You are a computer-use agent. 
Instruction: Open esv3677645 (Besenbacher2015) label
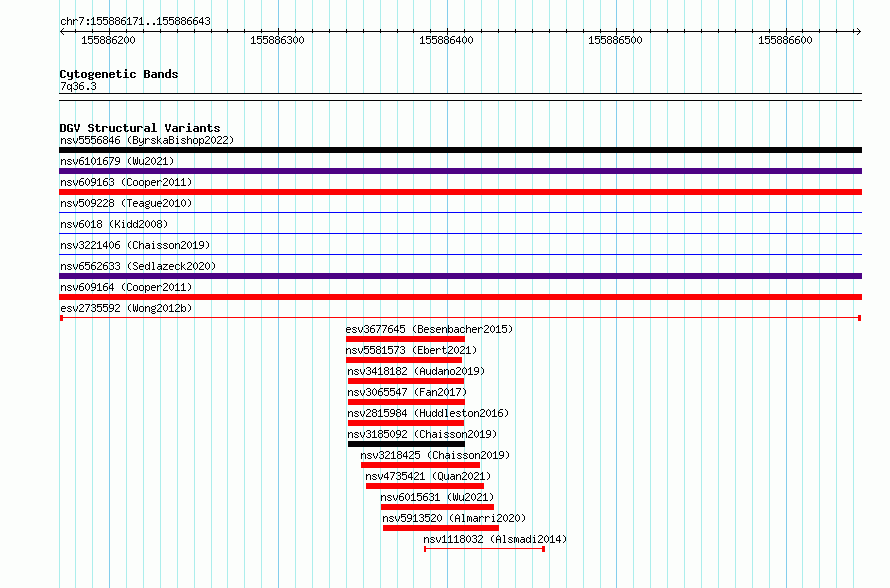pyautogui.click(x=429, y=329)
